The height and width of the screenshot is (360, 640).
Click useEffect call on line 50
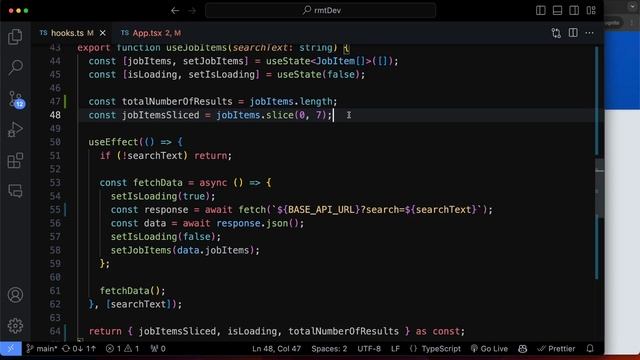[x=113, y=142]
